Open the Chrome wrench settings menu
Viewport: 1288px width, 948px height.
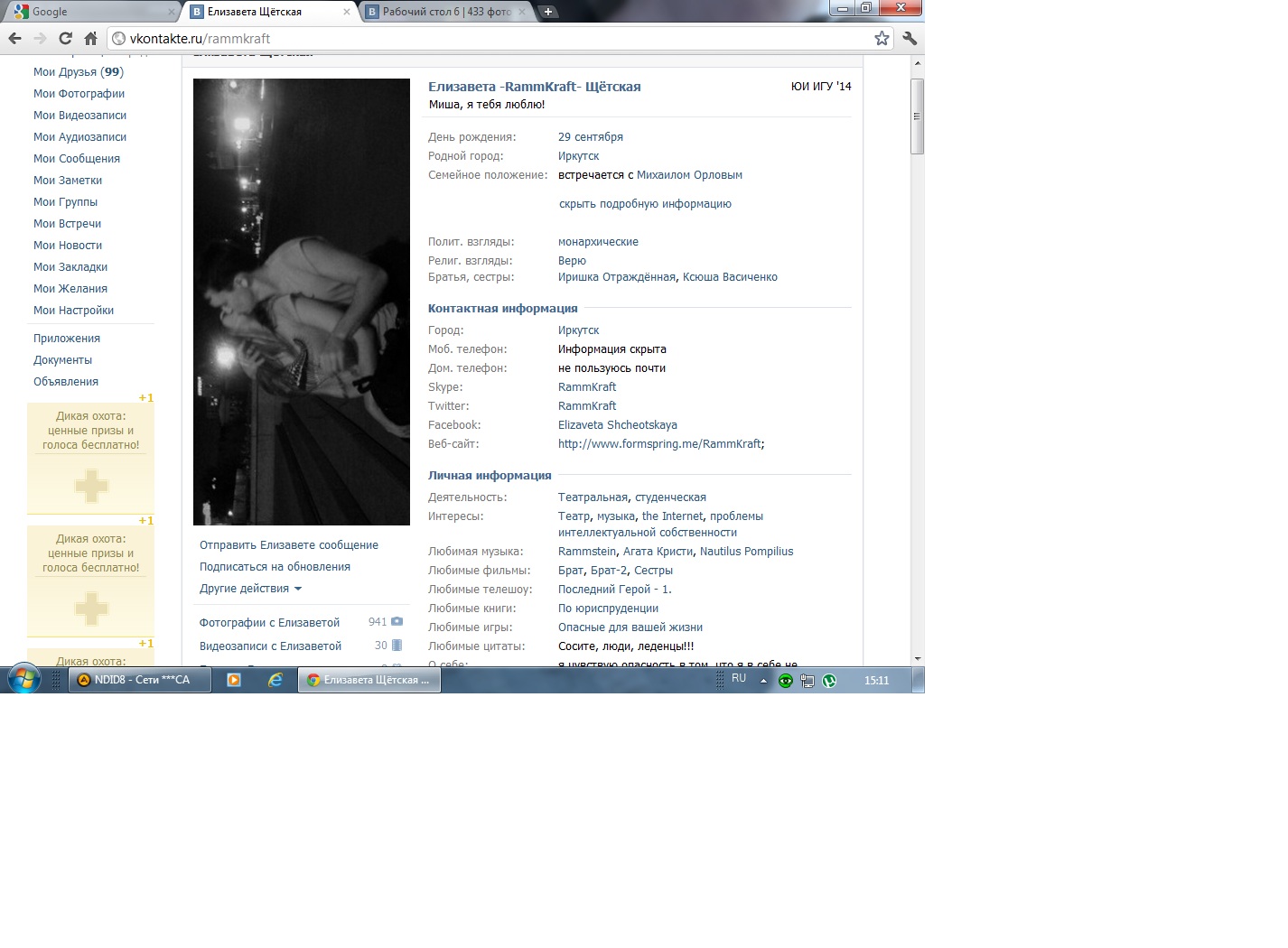pyautogui.click(x=910, y=38)
